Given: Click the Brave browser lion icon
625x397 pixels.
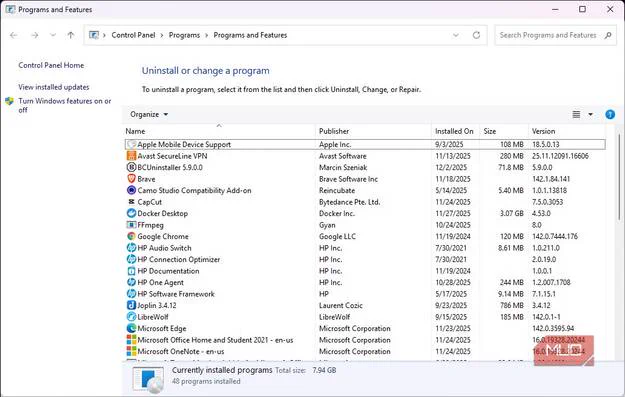Looking at the screenshot, I should coord(132,179).
